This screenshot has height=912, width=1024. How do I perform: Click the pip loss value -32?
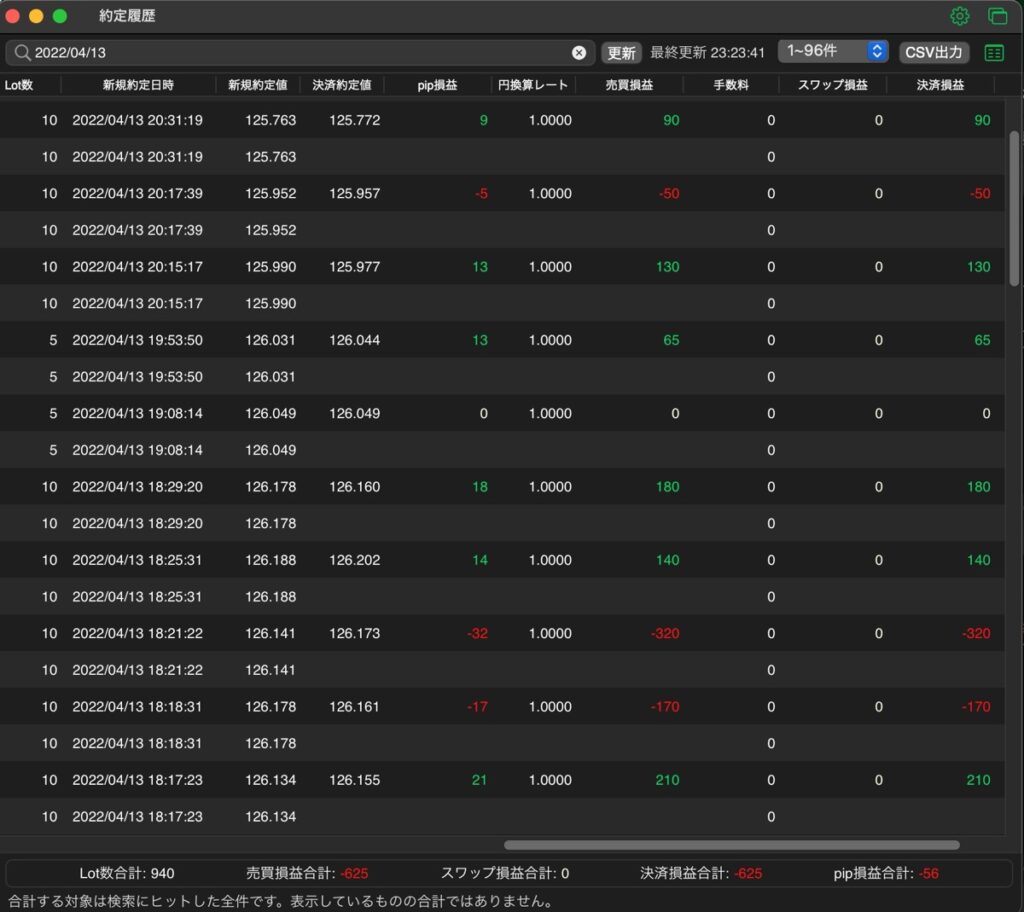[477, 633]
